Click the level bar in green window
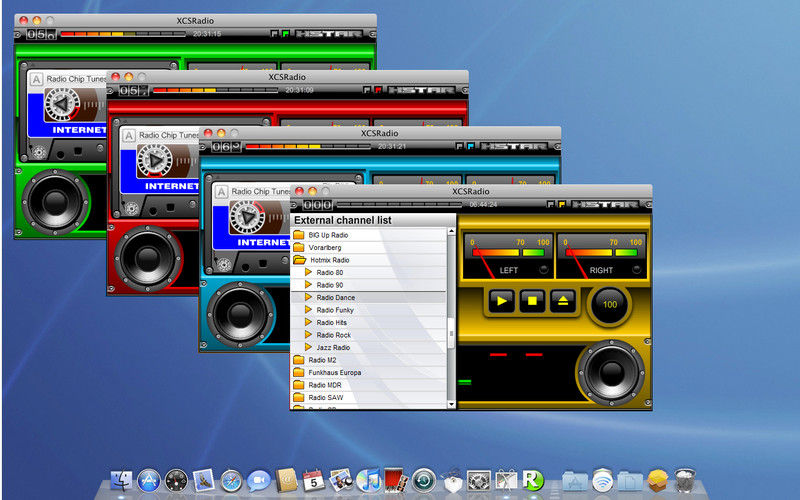800x500 pixels. [123, 34]
